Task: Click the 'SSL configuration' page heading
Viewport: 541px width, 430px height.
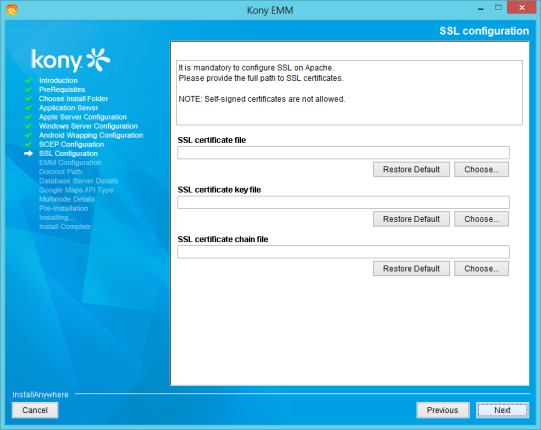Action: pyautogui.click(x=484, y=31)
